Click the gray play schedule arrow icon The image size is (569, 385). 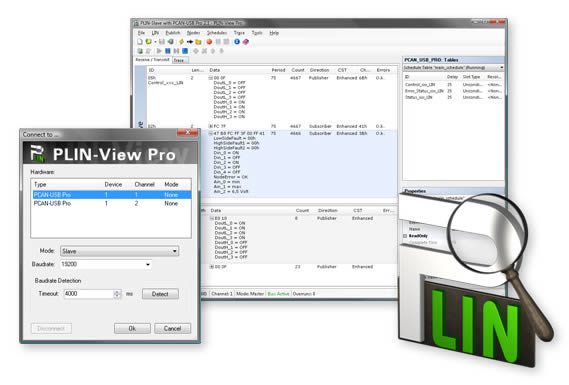click(x=159, y=51)
